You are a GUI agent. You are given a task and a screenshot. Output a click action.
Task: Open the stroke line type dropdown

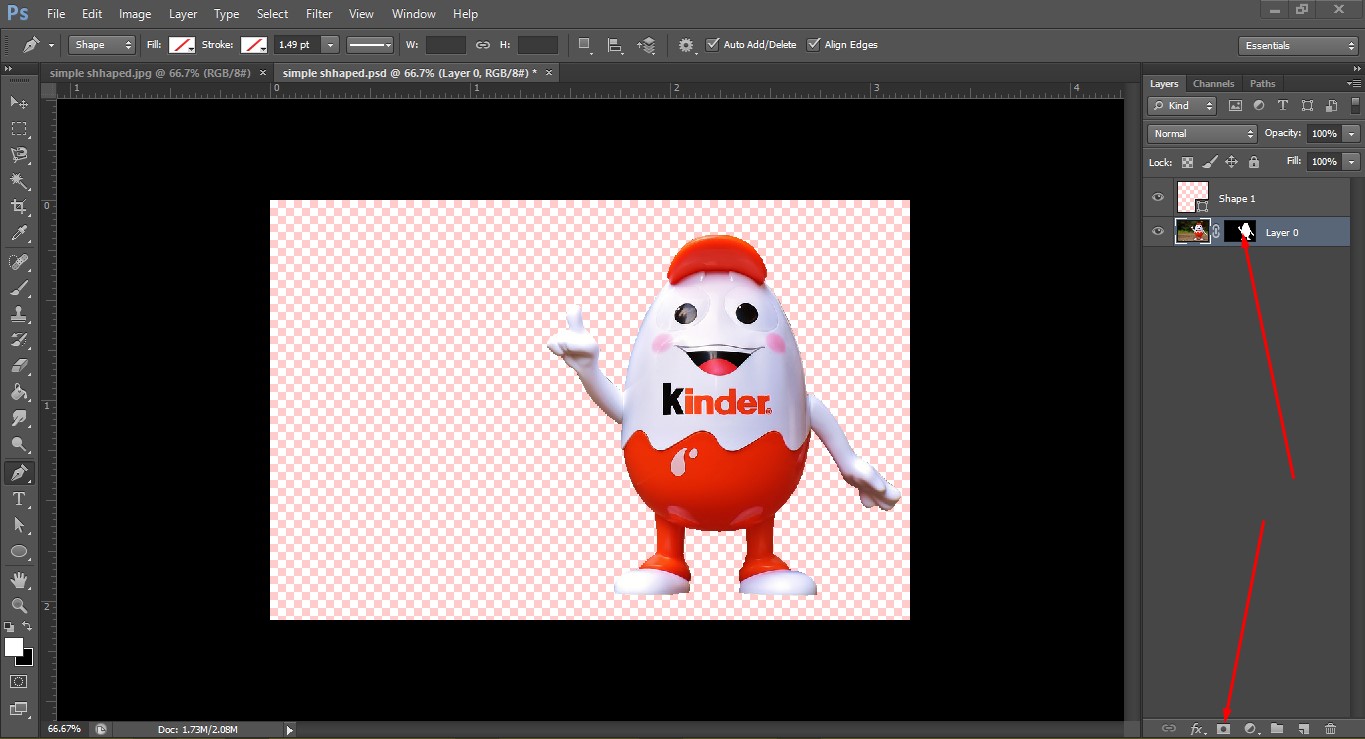[x=370, y=45]
